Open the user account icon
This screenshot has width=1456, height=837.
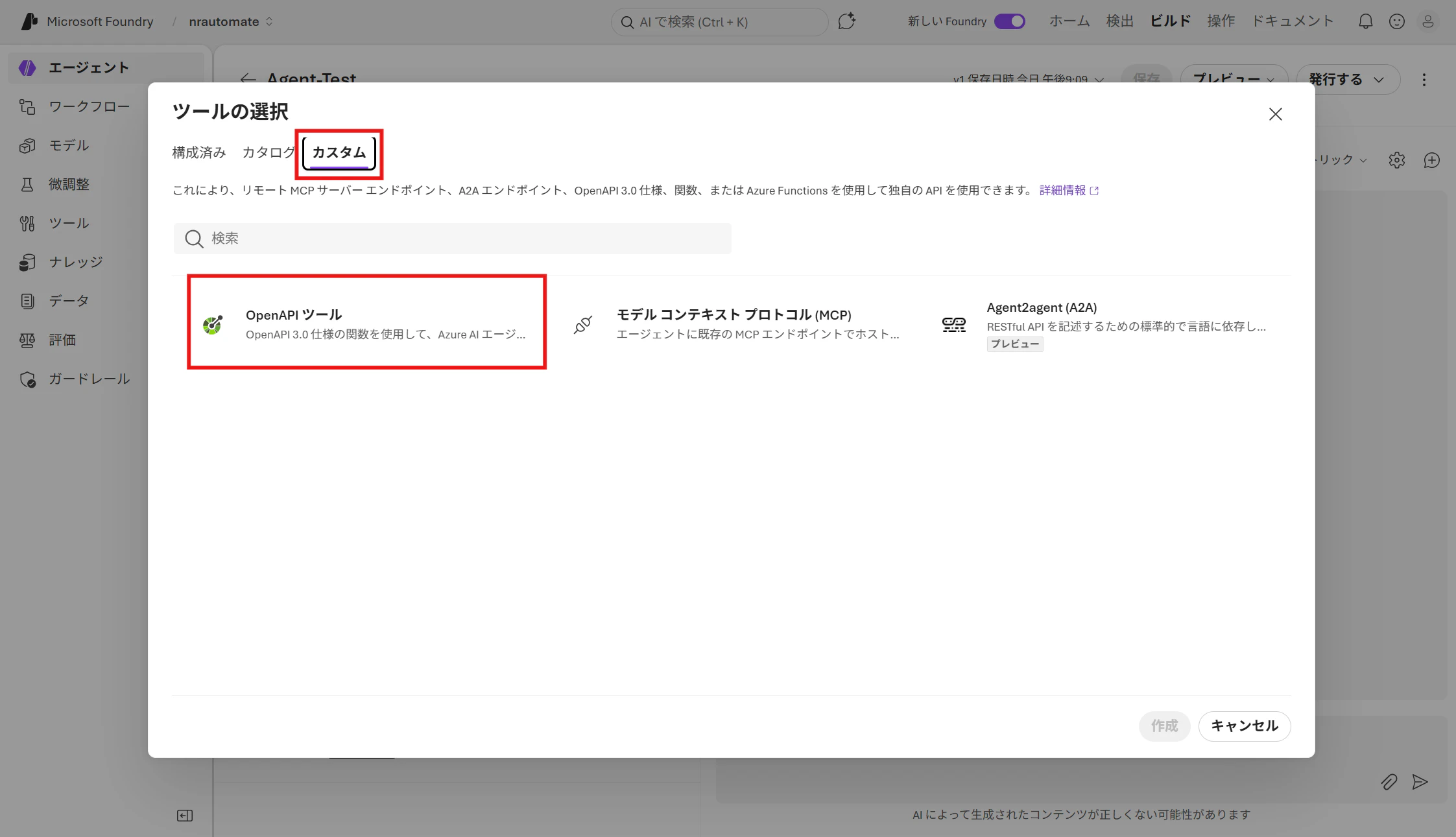(x=1427, y=21)
